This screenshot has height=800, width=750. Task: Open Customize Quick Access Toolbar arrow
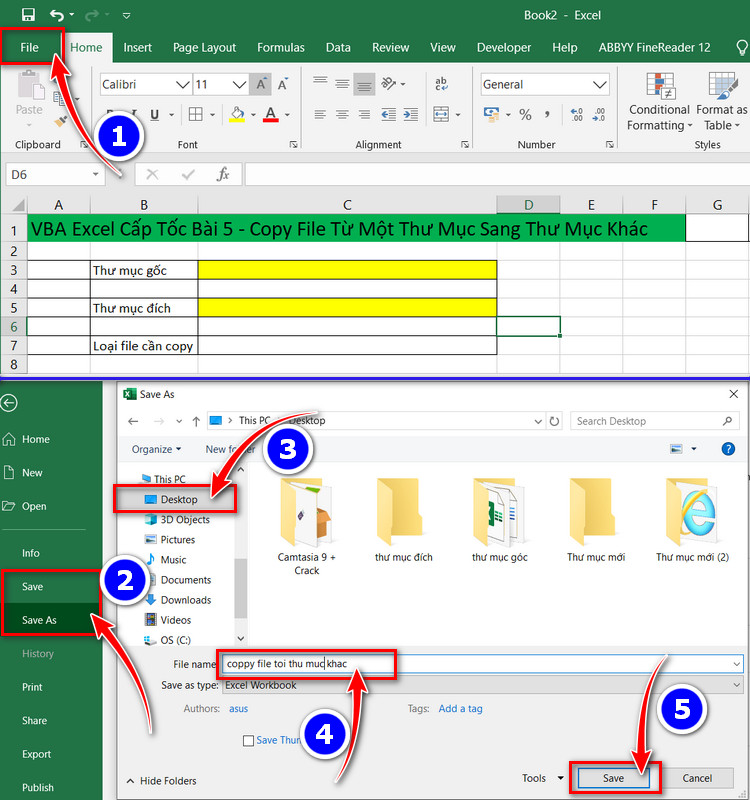[127, 16]
